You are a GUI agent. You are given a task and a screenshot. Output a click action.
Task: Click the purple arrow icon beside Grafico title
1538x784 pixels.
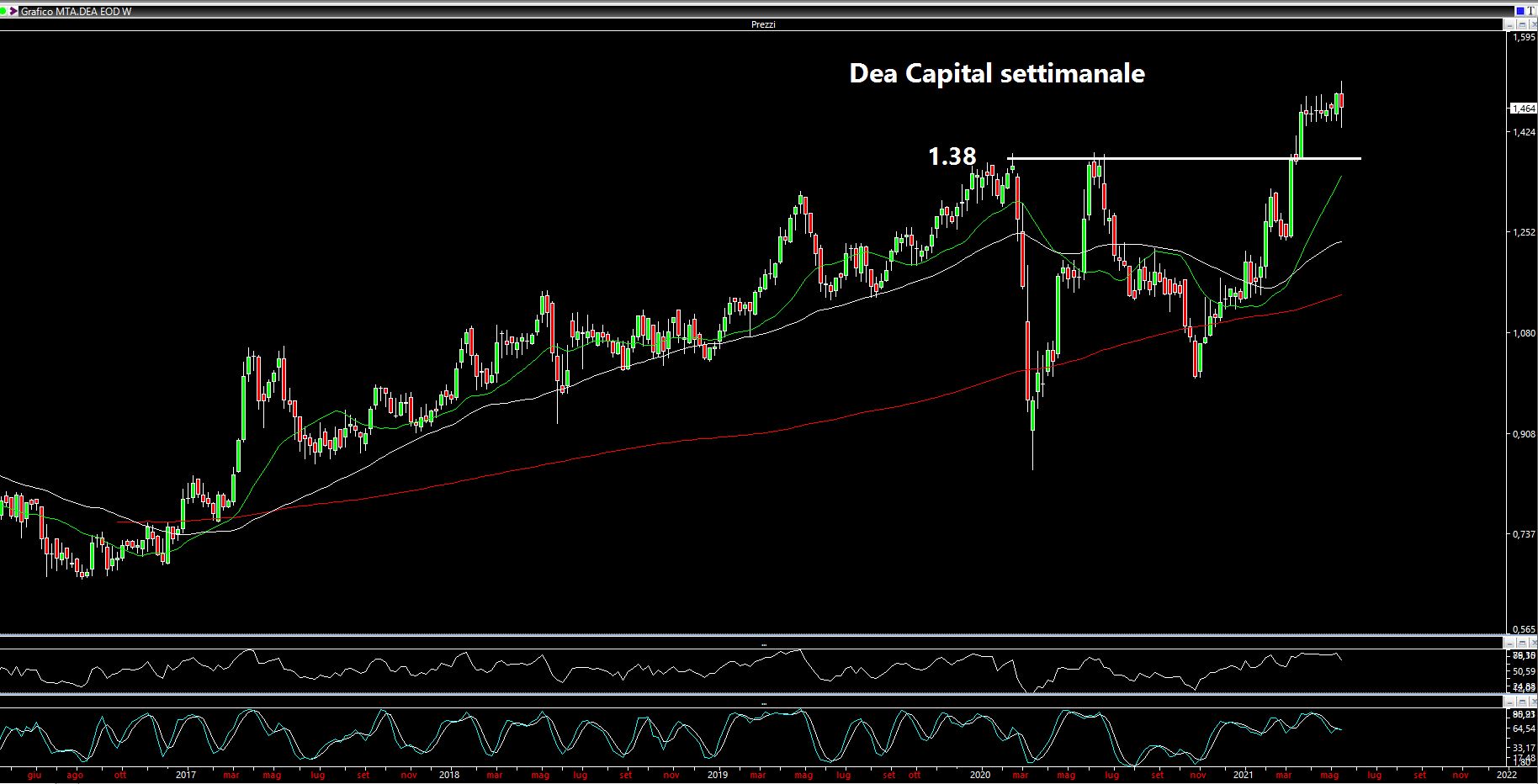[13, 11]
